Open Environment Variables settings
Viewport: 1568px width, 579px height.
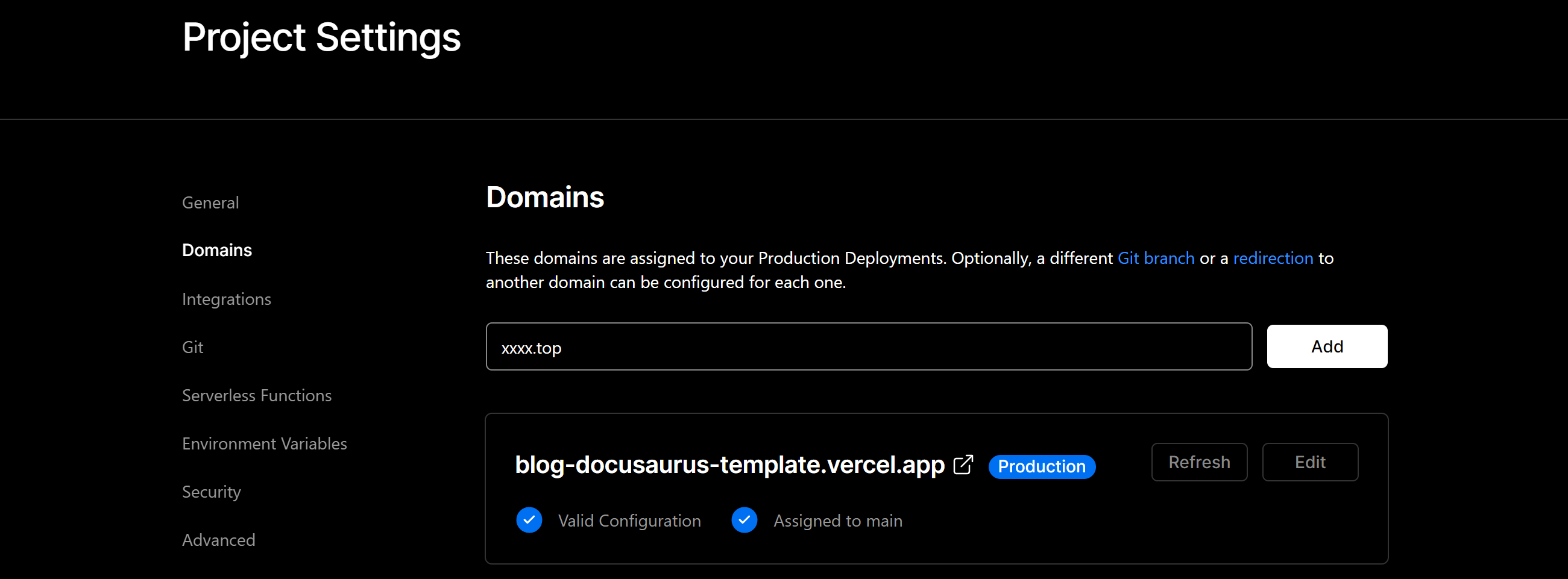click(264, 443)
